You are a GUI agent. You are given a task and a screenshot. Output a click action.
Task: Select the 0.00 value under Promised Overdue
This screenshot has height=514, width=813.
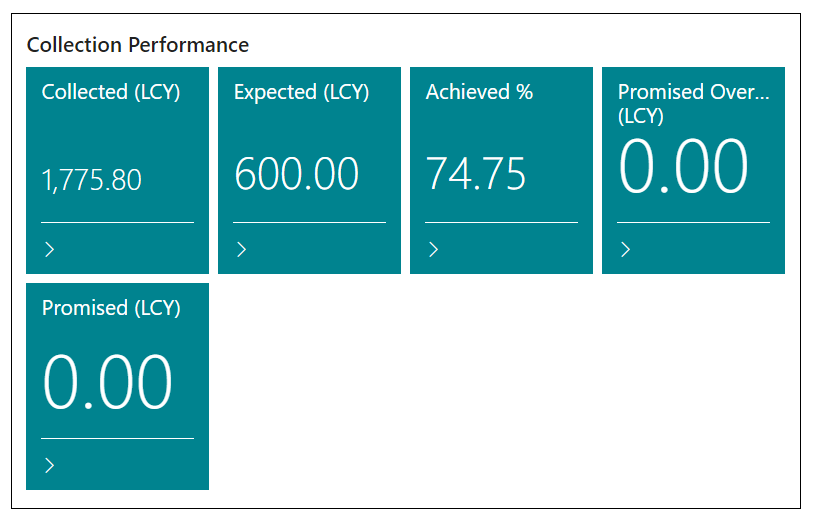[x=683, y=166]
